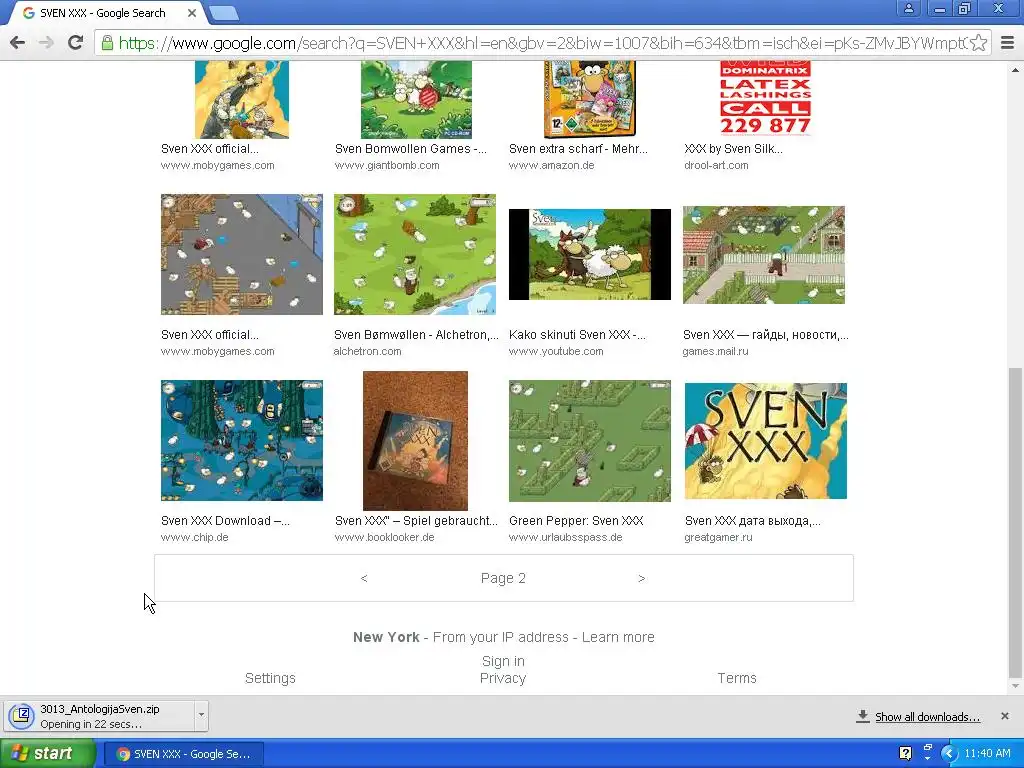The height and width of the screenshot is (768, 1024).
Task: Open the Privacy footer link
Action: (x=503, y=679)
